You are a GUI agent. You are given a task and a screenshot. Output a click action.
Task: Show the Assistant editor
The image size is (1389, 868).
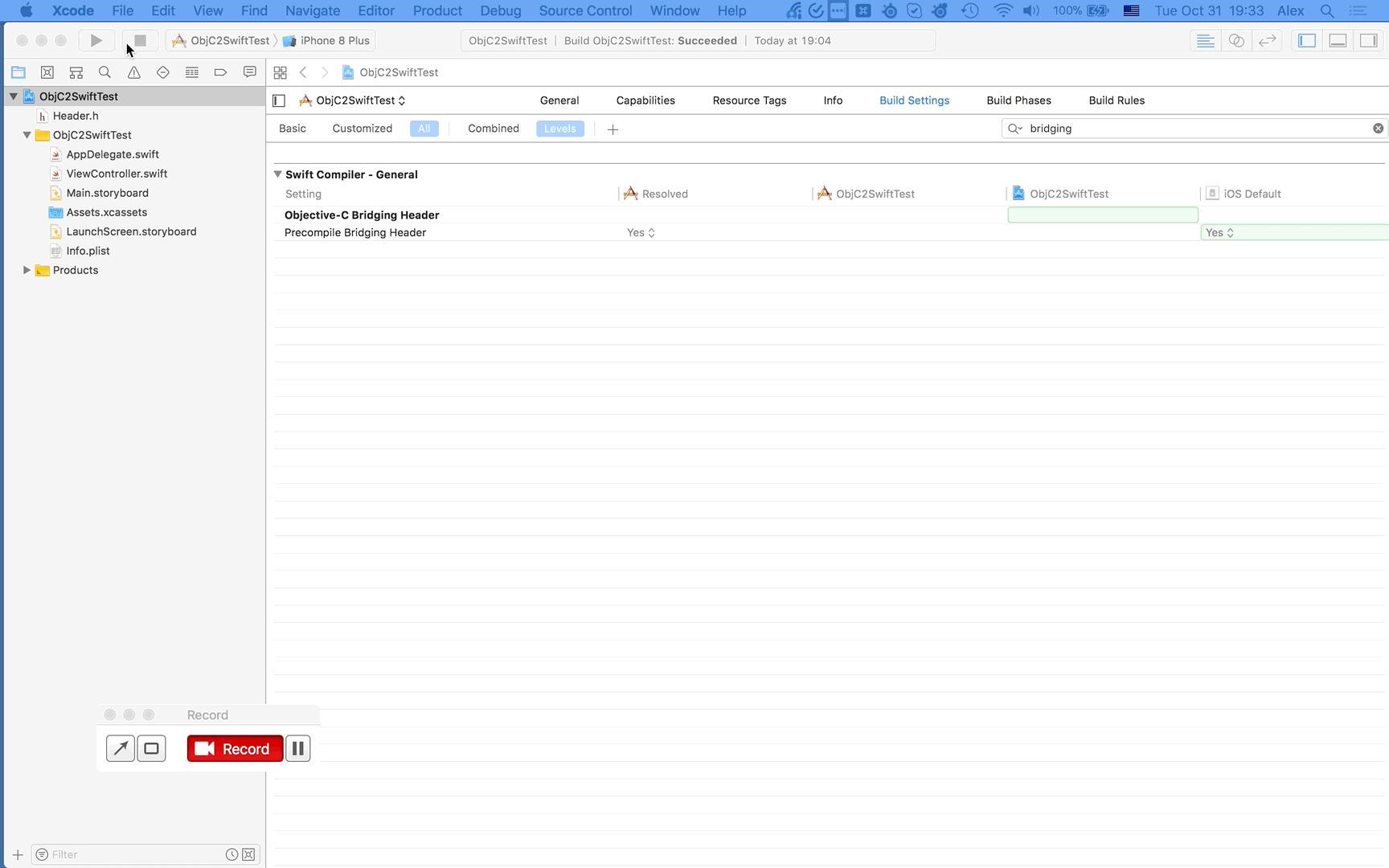click(1236, 40)
